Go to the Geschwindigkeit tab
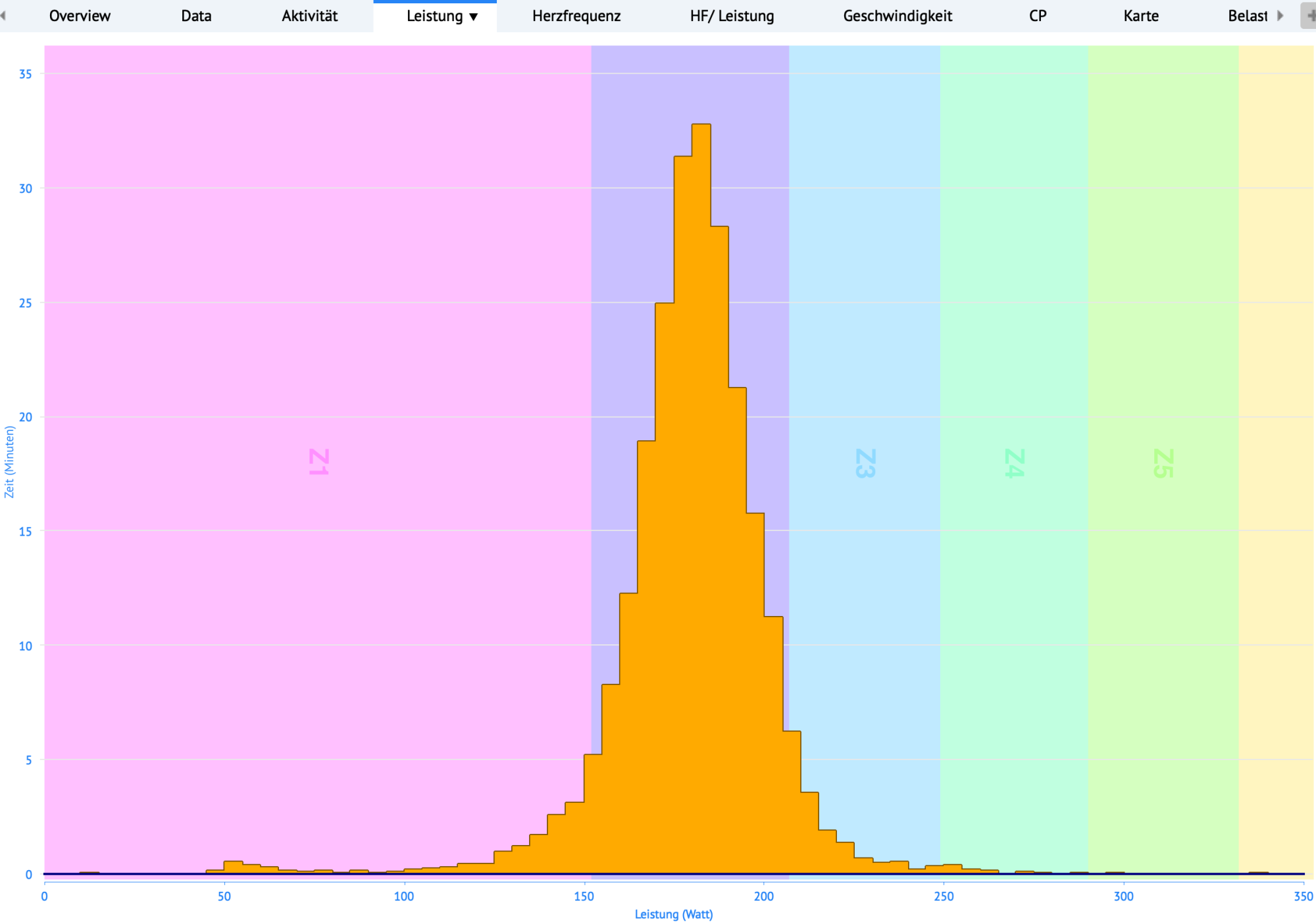This screenshot has height=924, width=1316. (898, 16)
